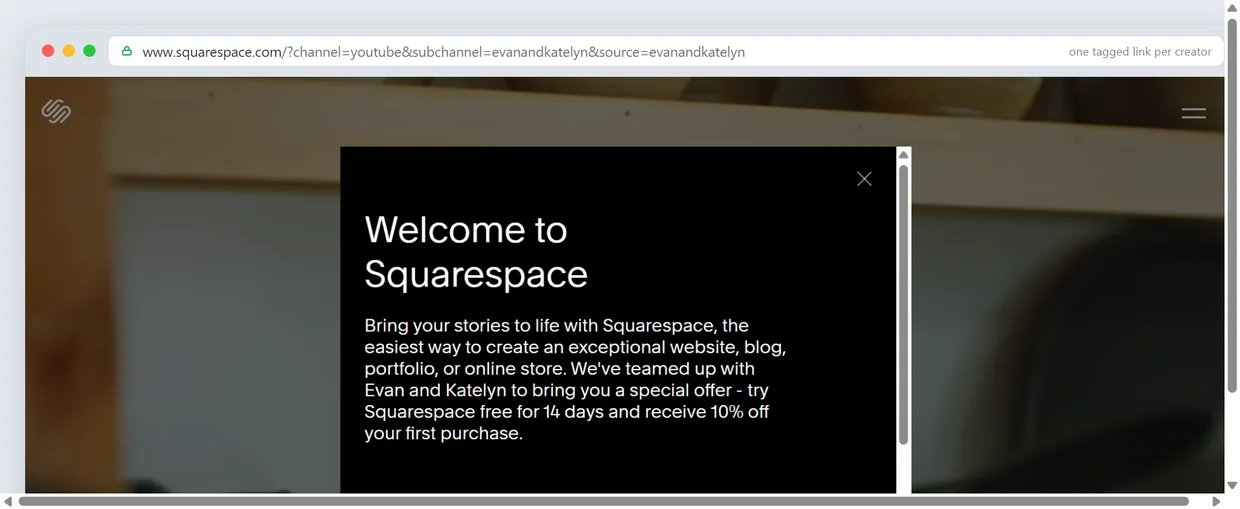This screenshot has width=1240, height=509.
Task: Click the squarespace.com URL address field
Action: click(666, 52)
